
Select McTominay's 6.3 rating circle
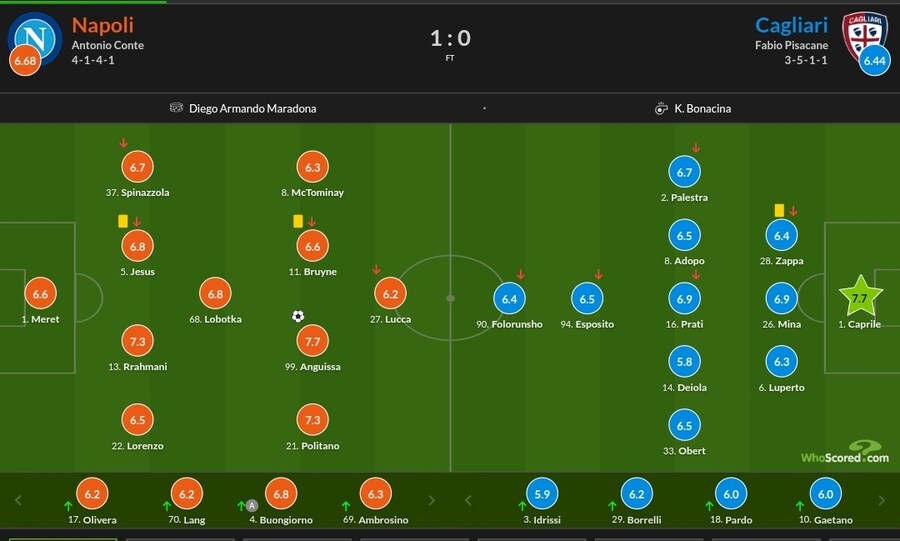pos(313,167)
